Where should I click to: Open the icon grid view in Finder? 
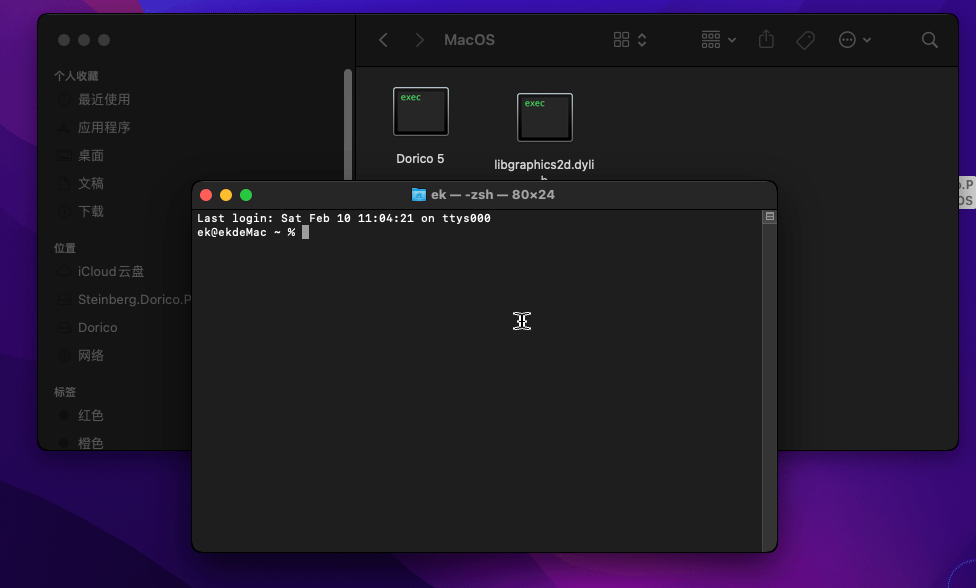coord(622,39)
